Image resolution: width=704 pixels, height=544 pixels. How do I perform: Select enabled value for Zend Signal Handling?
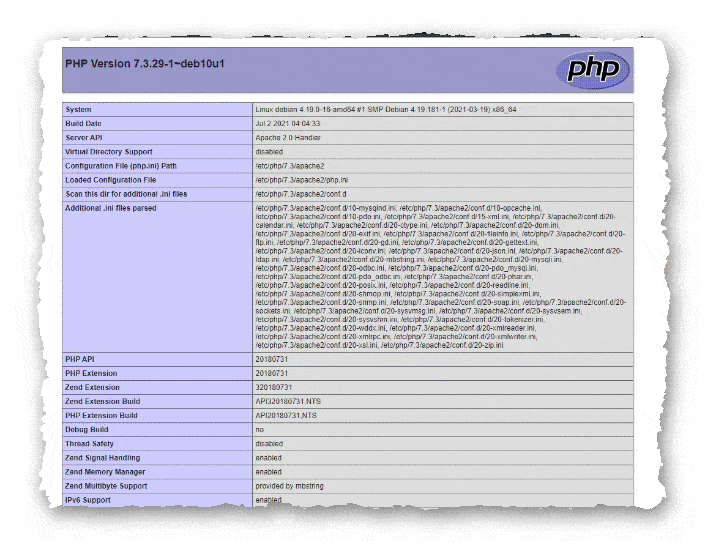click(x=268, y=458)
